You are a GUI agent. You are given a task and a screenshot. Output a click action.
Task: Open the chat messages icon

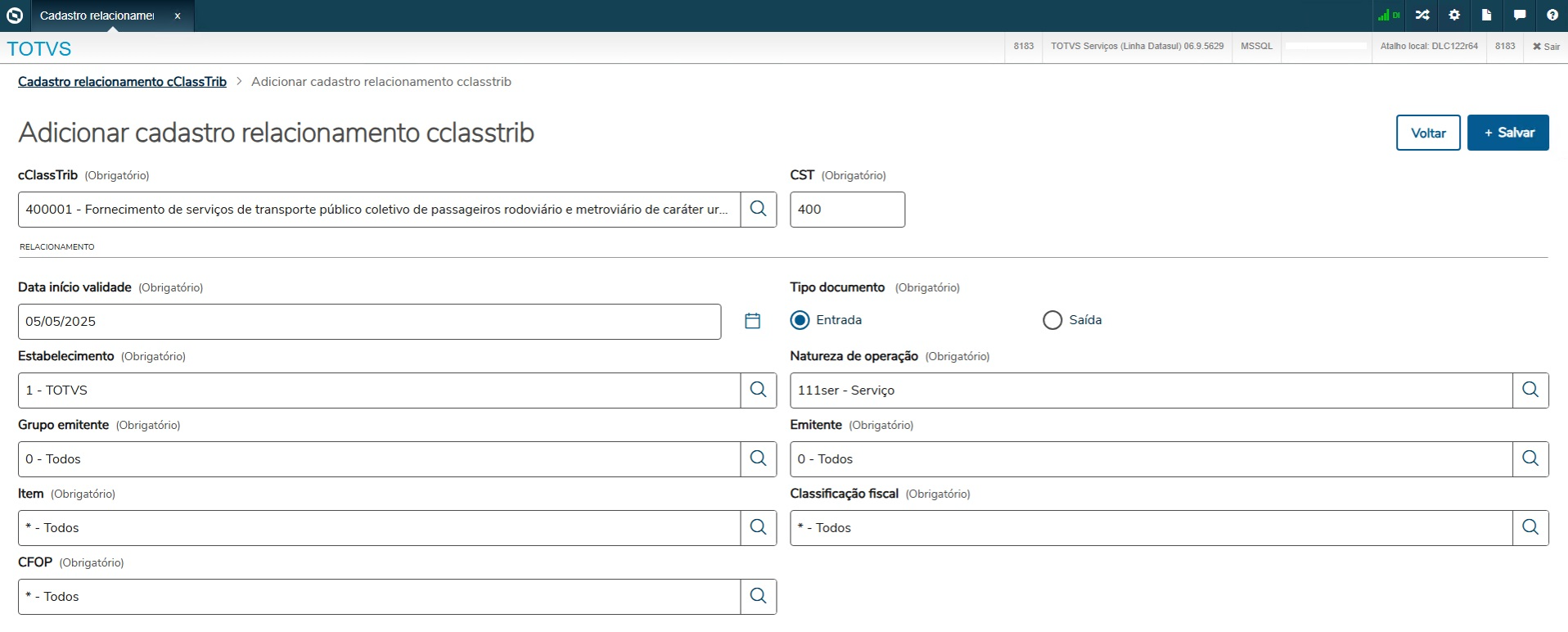click(x=1520, y=16)
